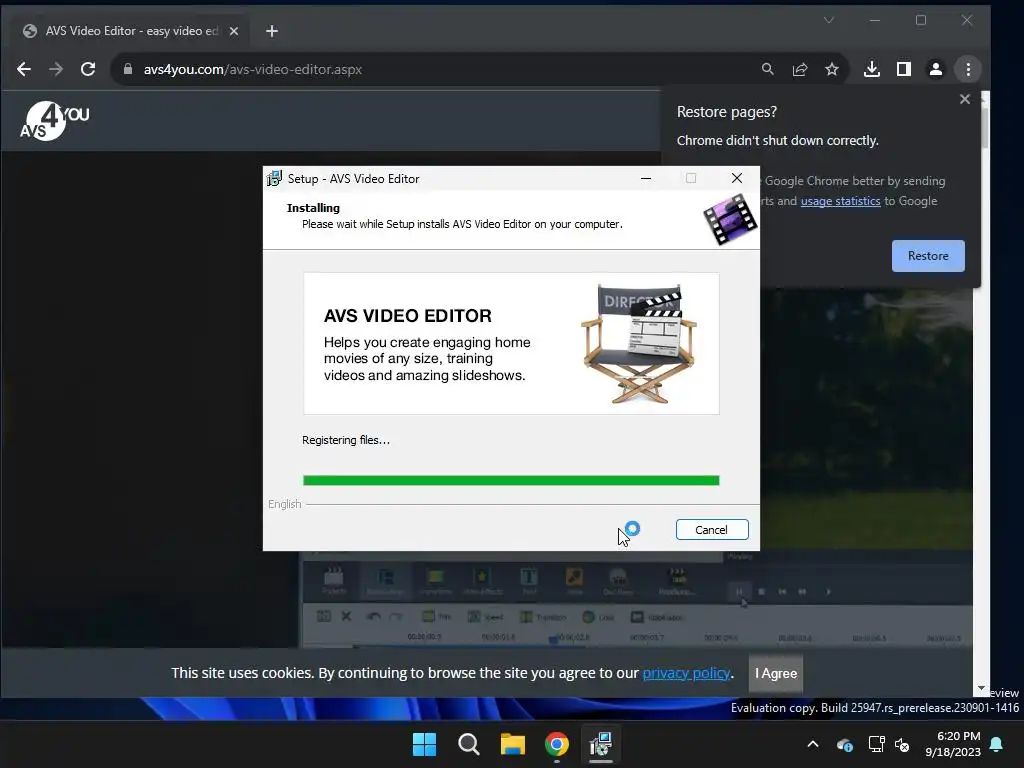Click the OneDrive cloud tray icon
The image size is (1024, 768).
(844, 744)
